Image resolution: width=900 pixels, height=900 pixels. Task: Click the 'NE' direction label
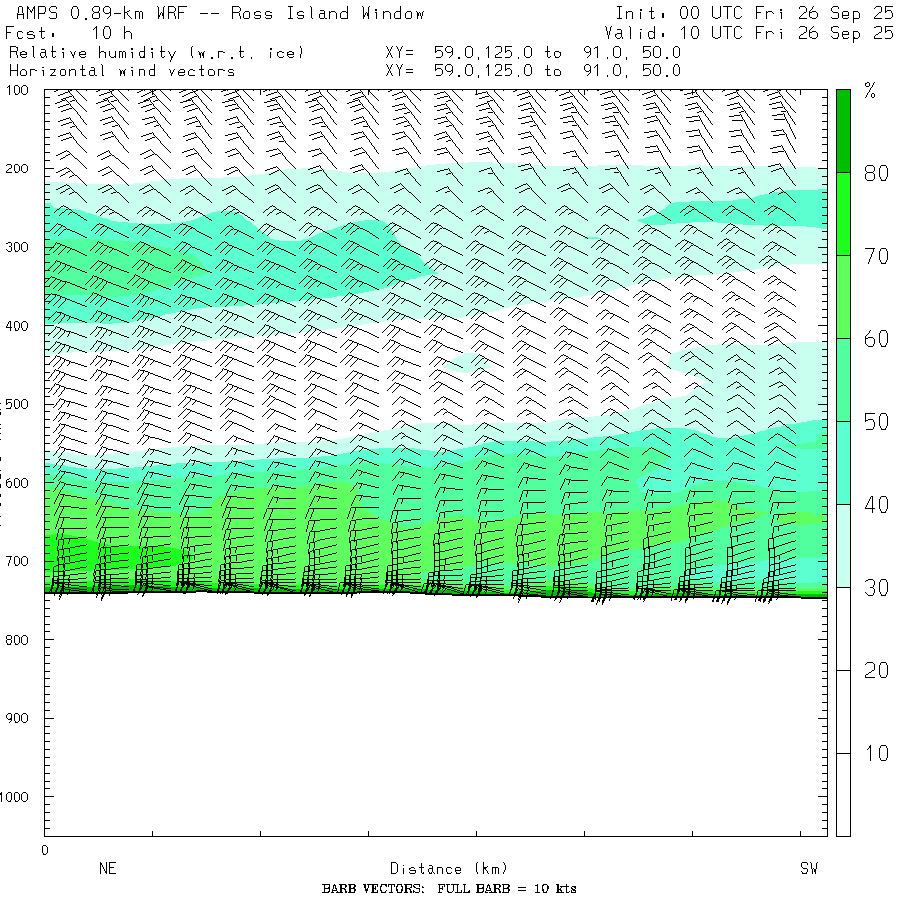(x=107, y=868)
